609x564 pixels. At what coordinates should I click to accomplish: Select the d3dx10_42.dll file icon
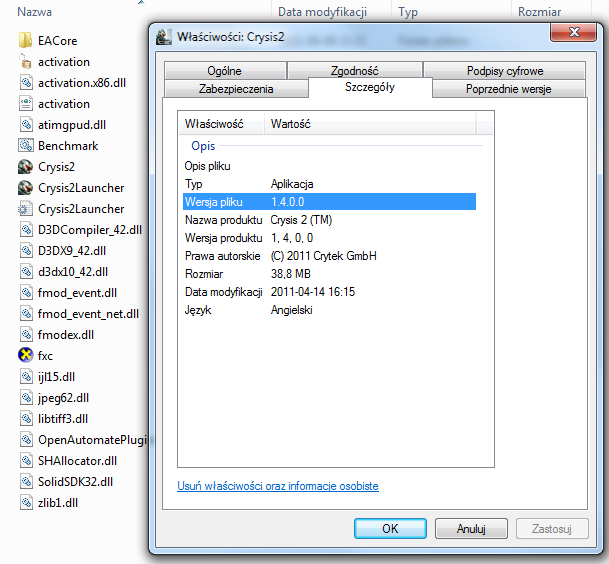click(25, 271)
